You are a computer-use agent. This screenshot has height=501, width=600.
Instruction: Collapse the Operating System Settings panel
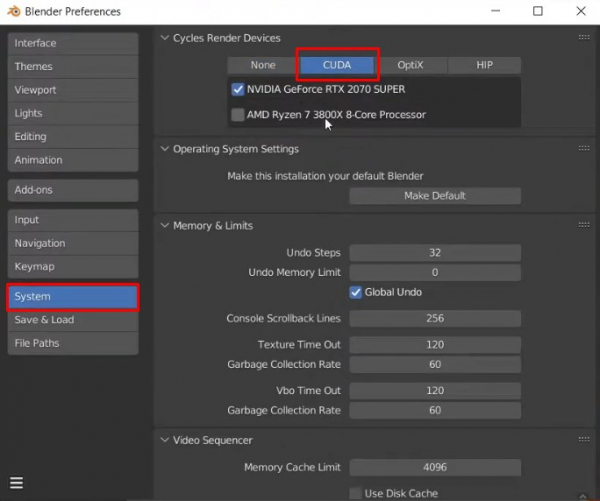click(165, 149)
